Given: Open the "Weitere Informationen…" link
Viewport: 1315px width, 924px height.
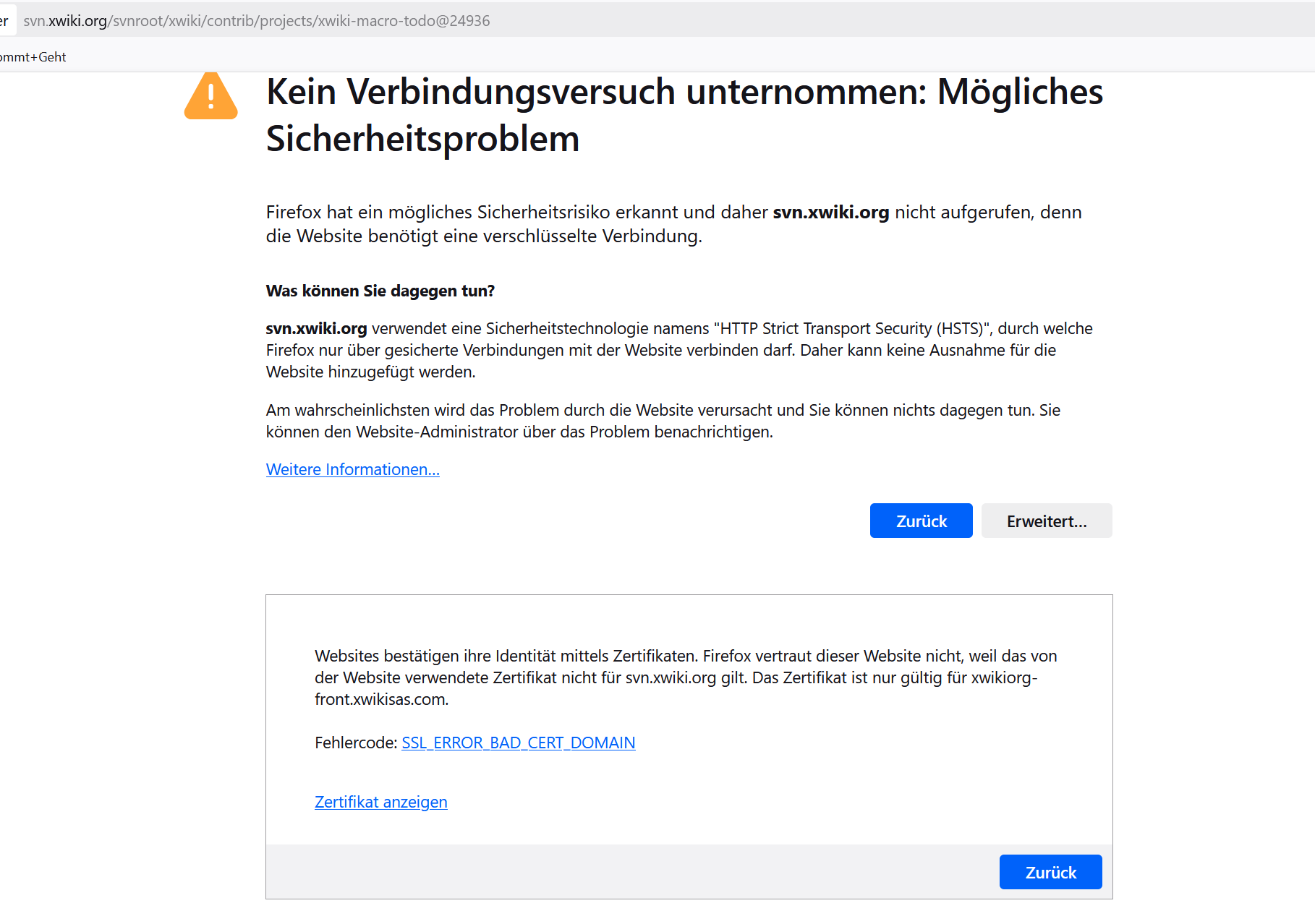Looking at the screenshot, I should click(352, 469).
